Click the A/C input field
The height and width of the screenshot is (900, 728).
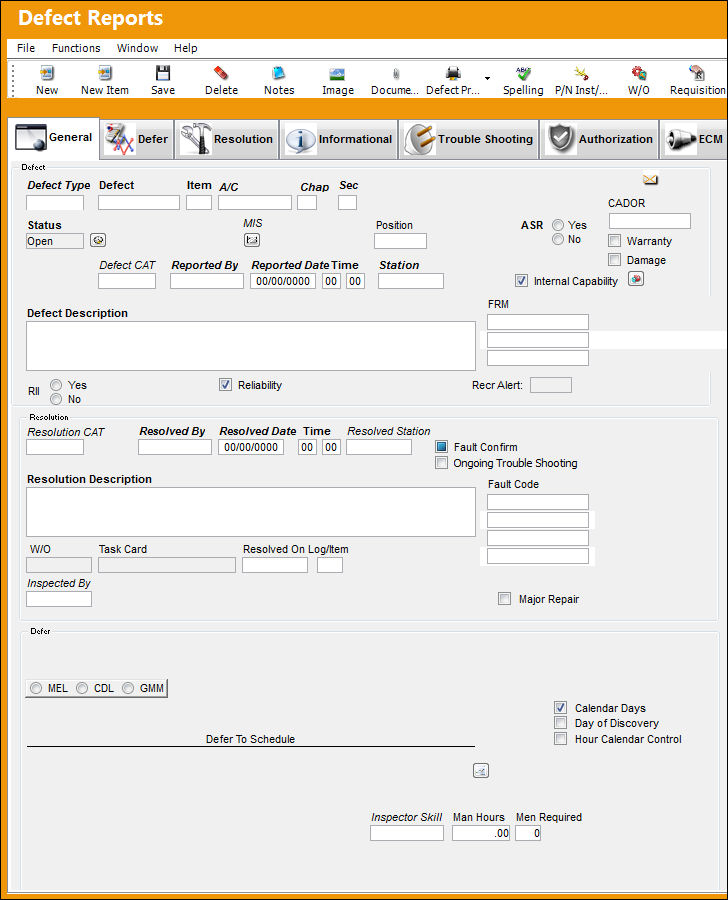click(x=254, y=202)
